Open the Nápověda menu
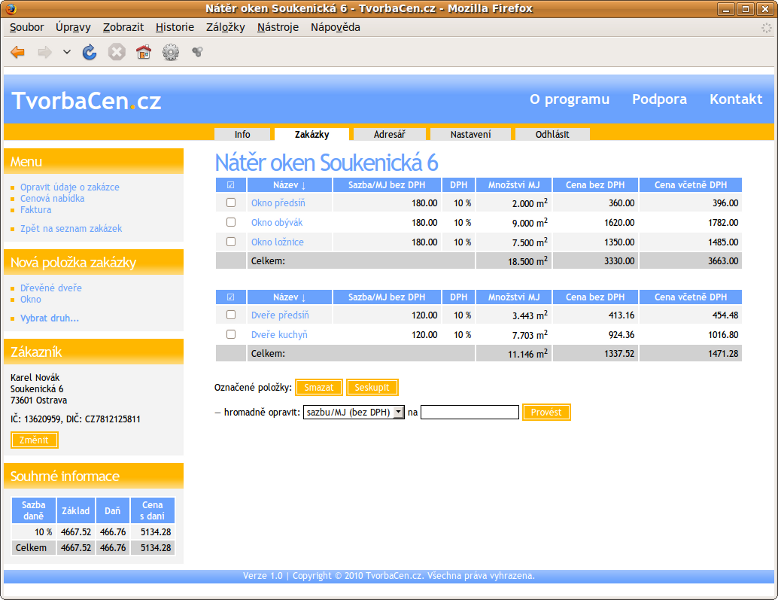The image size is (778, 600). pyautogui.click(x=335, y=27)
